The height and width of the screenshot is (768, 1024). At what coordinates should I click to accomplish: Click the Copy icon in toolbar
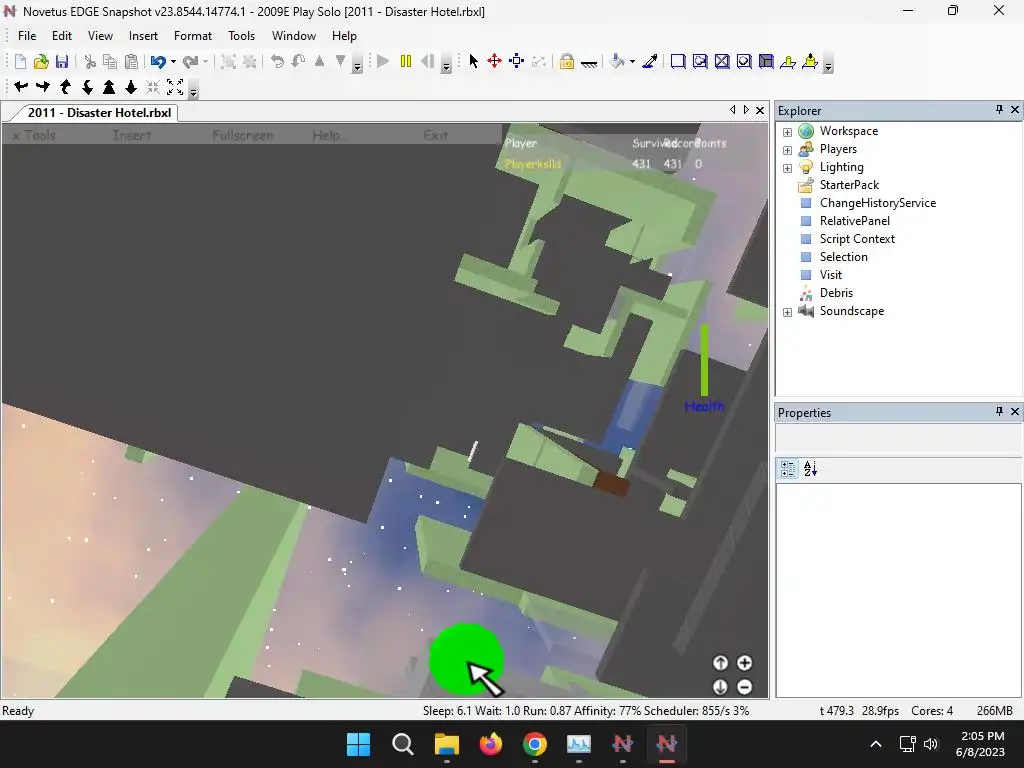click(x=110, y=61)
